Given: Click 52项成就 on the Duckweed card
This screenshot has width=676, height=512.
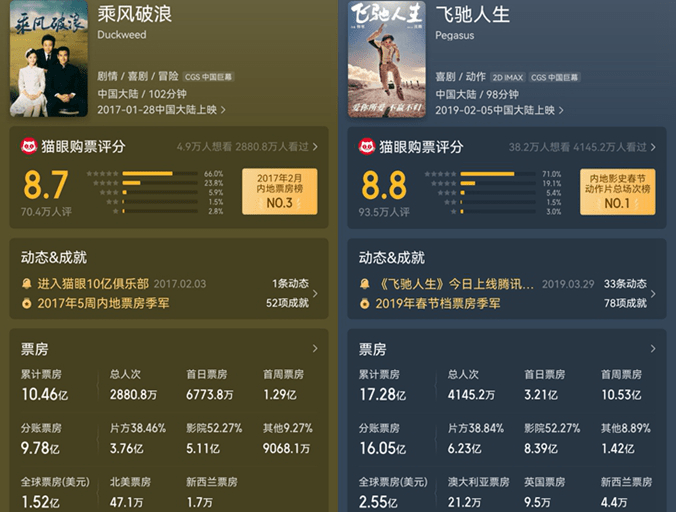Looking at the screenshot, I should [x=287, y=303].
